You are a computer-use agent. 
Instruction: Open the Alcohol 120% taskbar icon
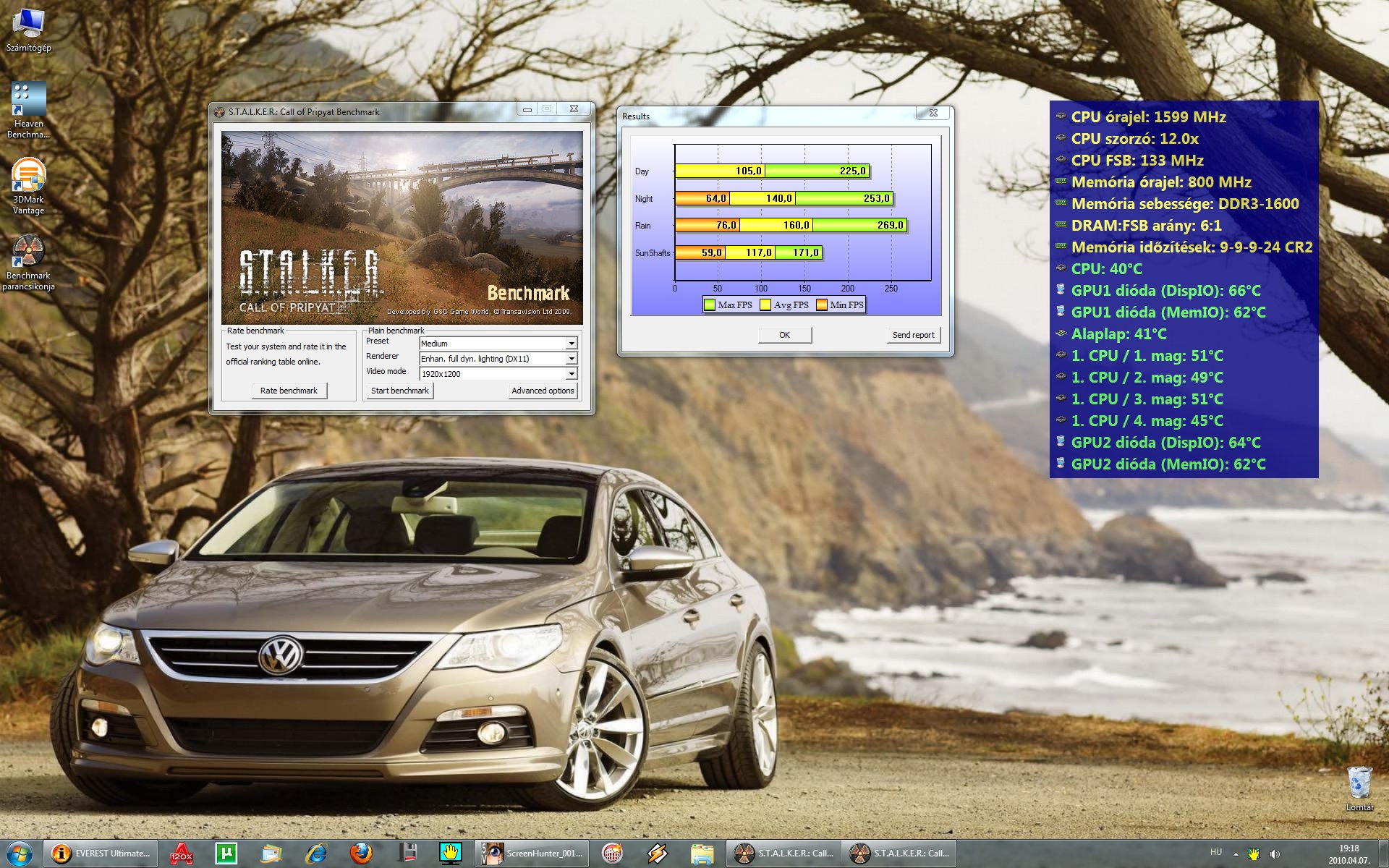pyautogui.click(x=181, y=854)
